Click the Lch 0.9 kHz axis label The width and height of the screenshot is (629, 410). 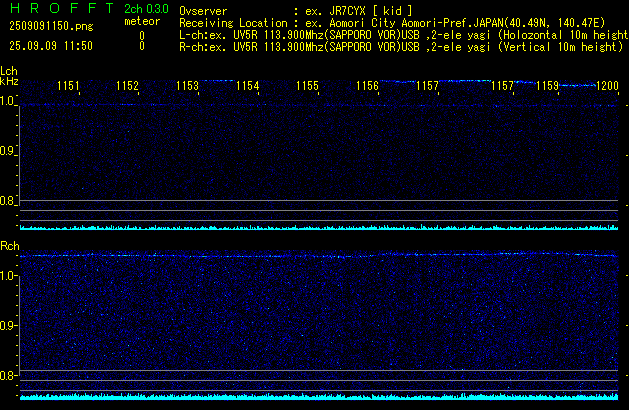7,151
